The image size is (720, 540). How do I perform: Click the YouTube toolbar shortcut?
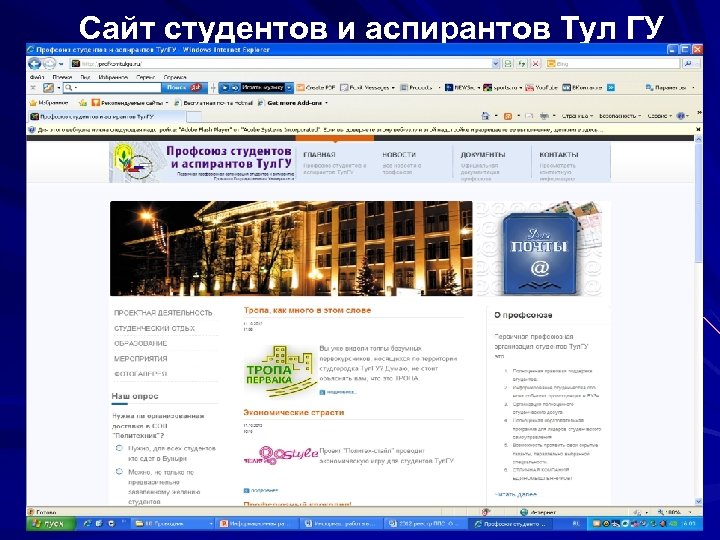pos(541,87)
